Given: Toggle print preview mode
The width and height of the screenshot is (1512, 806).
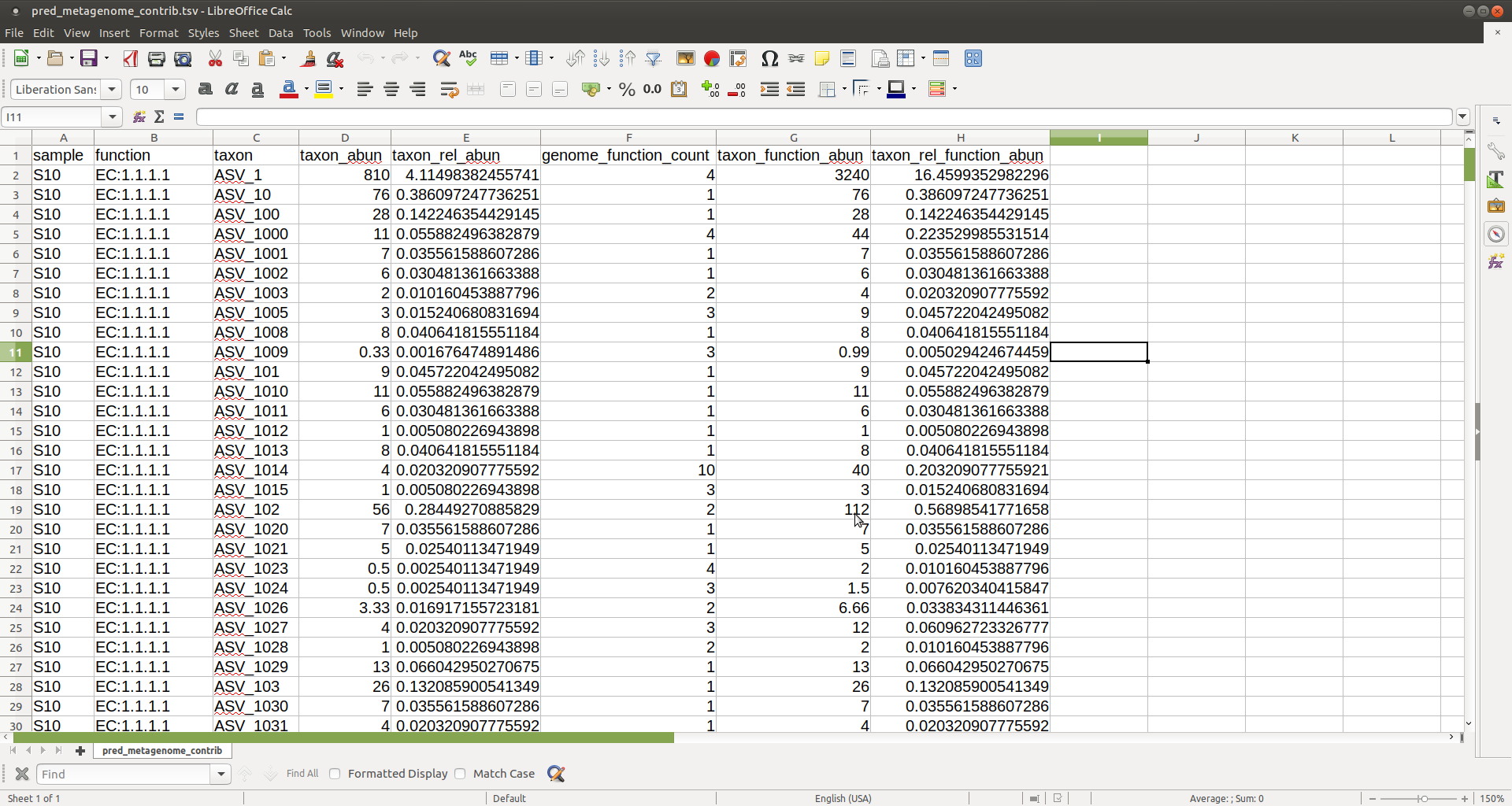Looking at the screenshot, I should (x=182, y=58).
